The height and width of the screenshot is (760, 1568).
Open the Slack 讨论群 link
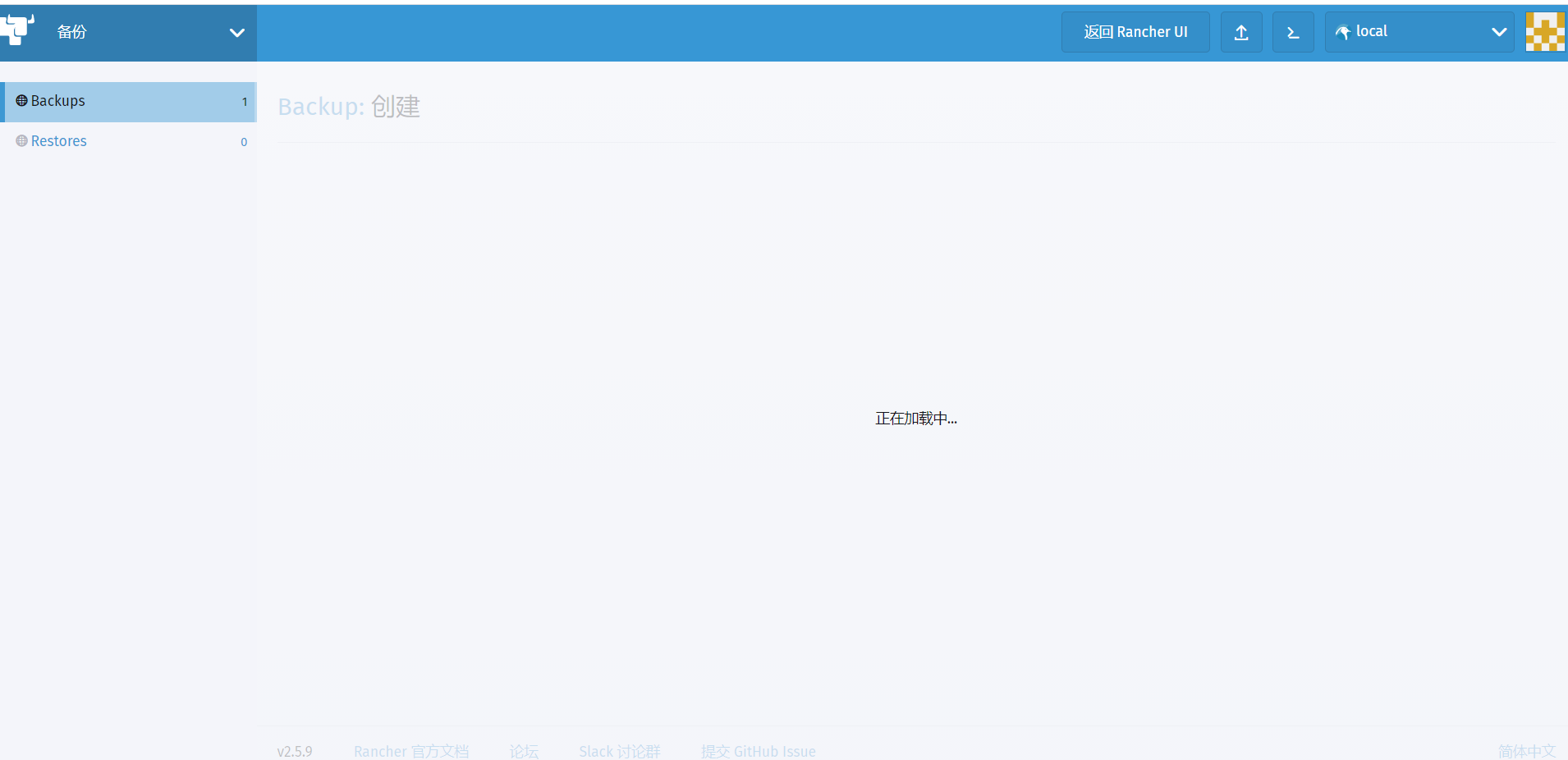click(619, 750)
